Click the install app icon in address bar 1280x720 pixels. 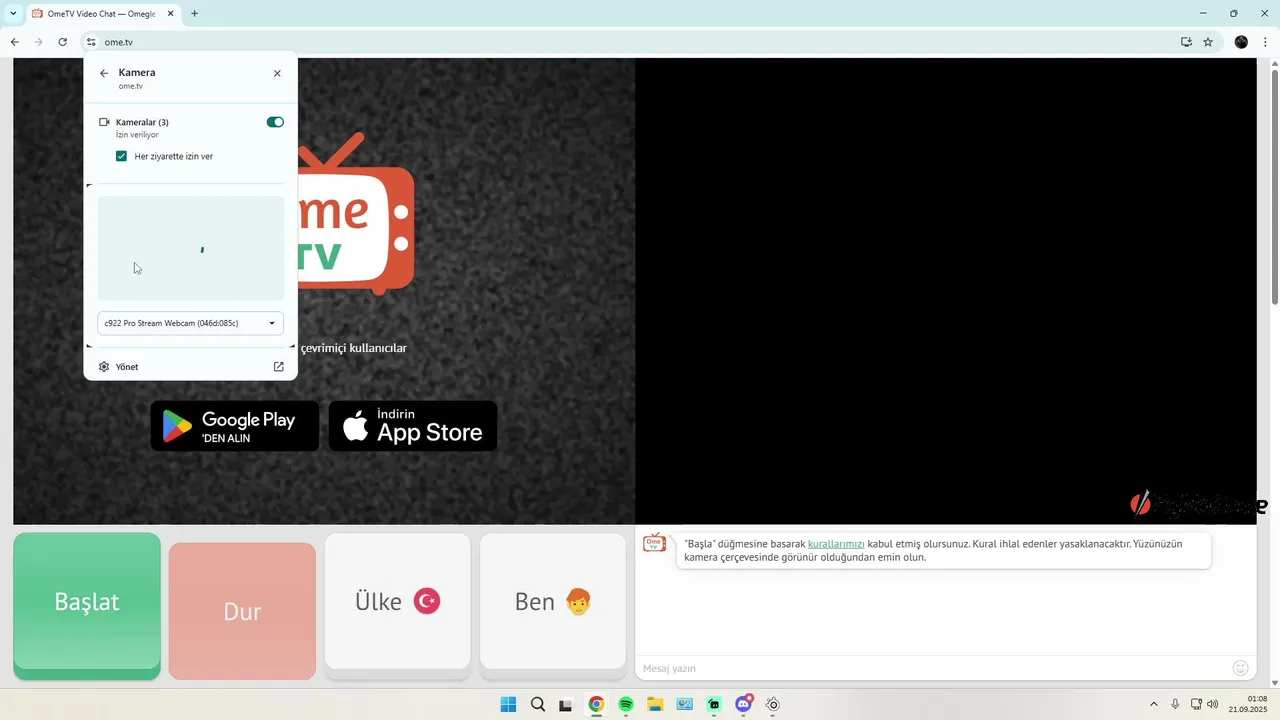pos(1186,42)
